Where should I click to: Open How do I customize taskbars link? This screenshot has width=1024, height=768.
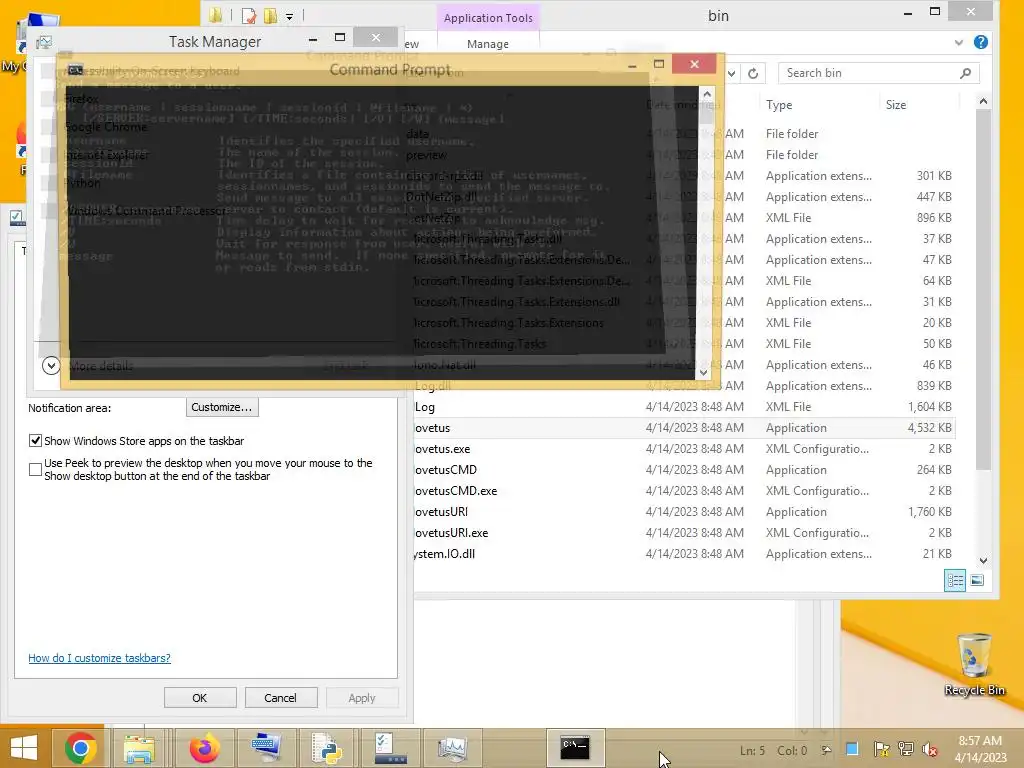pyautogui.click(x=99, y=658)
